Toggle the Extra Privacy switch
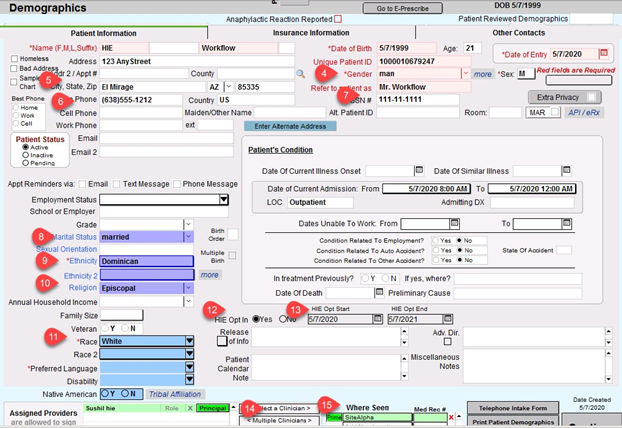 [x=593, y=97]
